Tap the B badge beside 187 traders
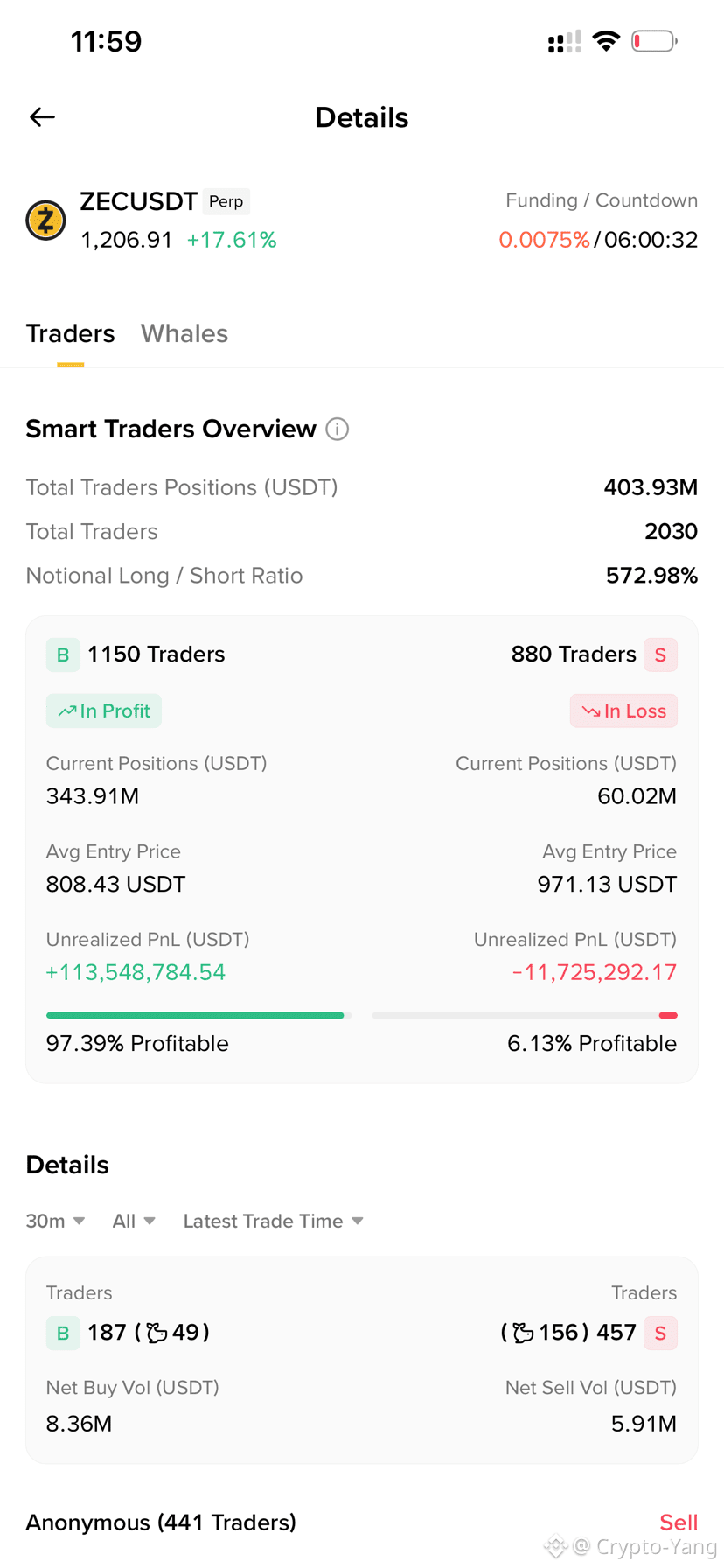This screenshot has width=724, height=1568. click(x=63, y=1333)
